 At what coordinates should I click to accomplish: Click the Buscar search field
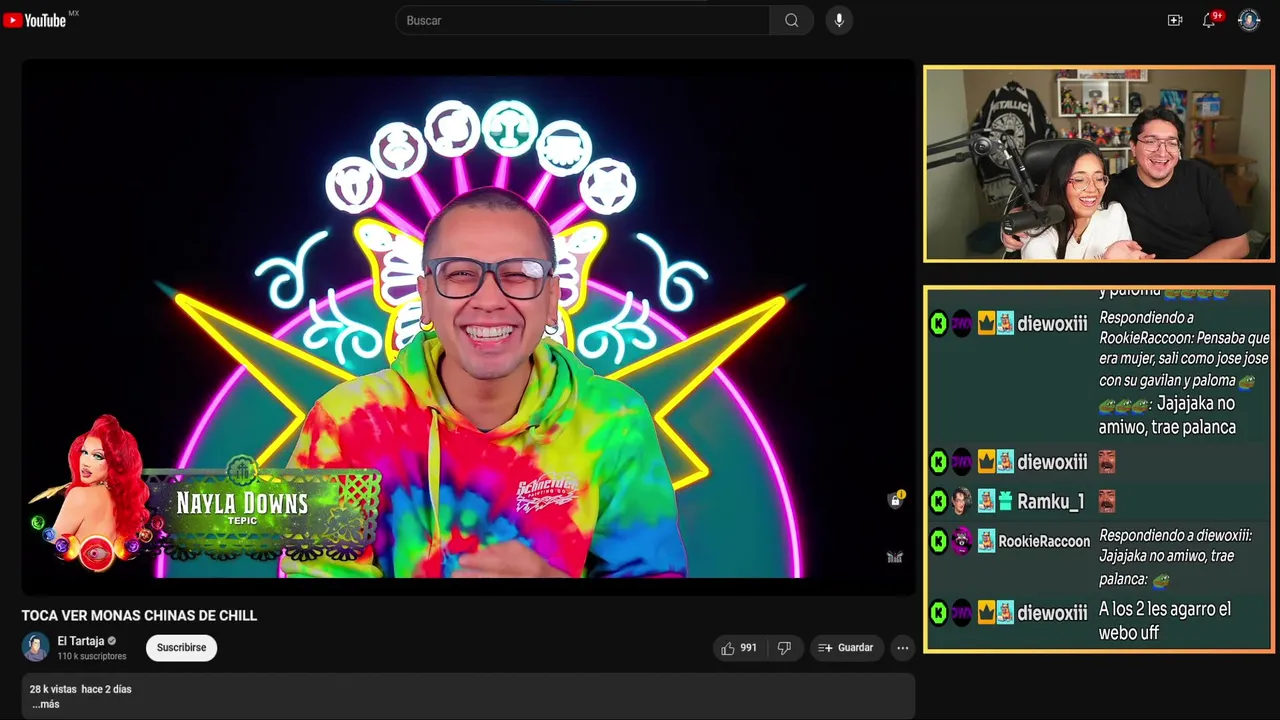(x=583, y=20)
